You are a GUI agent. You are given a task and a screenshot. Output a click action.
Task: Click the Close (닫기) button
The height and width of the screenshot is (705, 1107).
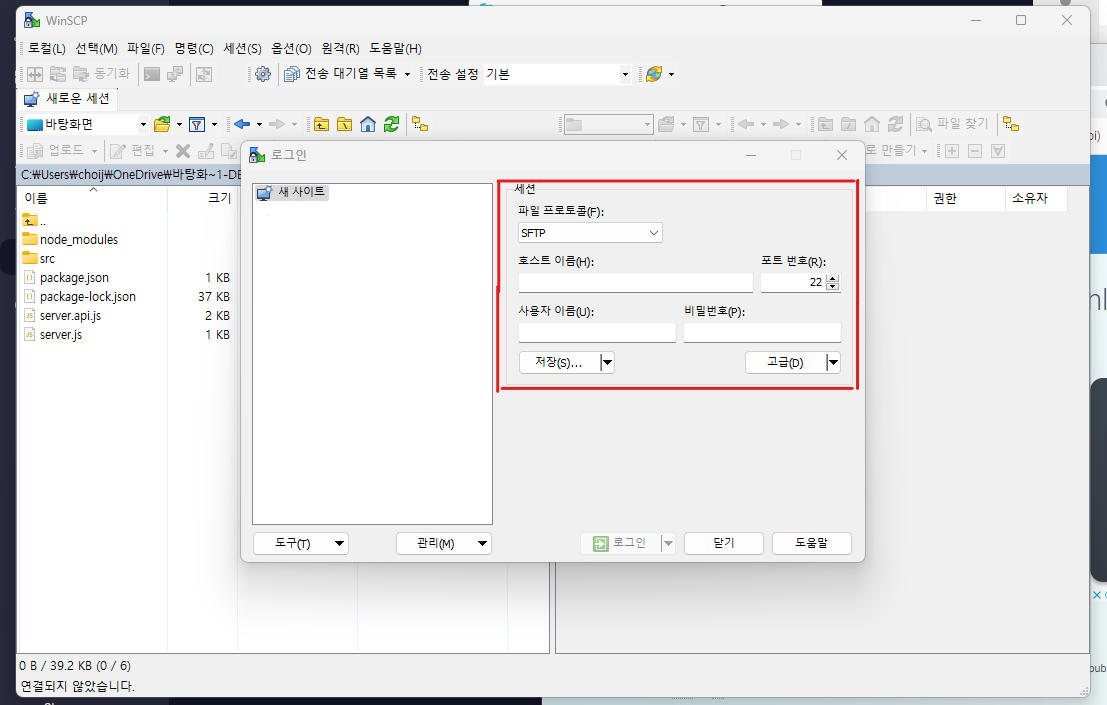(724, 543)
